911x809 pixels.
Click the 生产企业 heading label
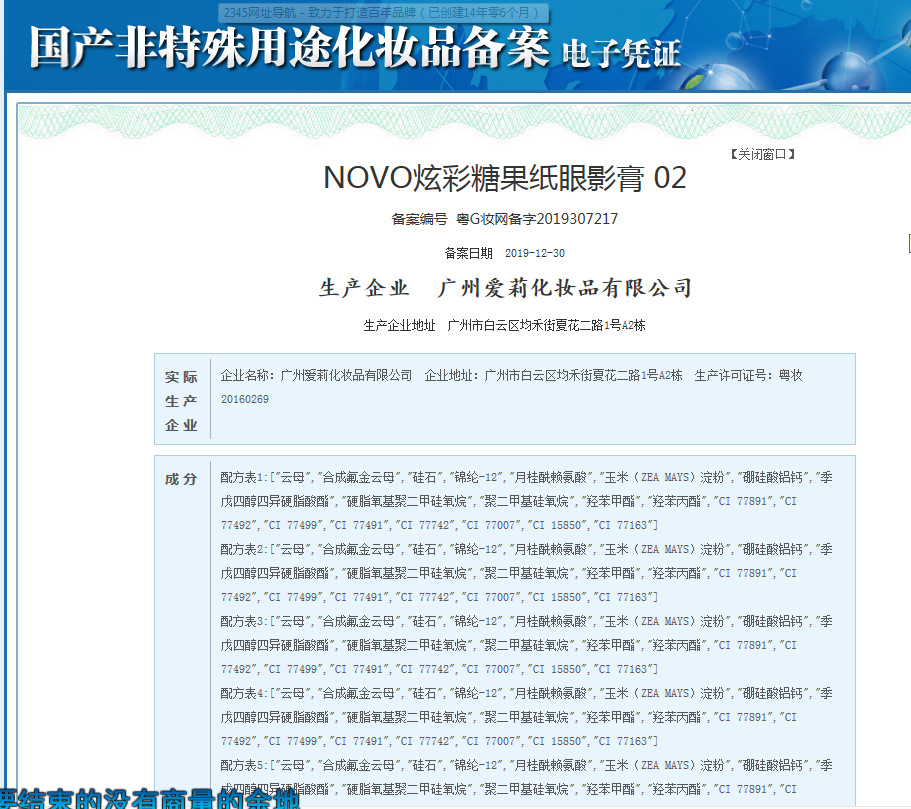364,288
